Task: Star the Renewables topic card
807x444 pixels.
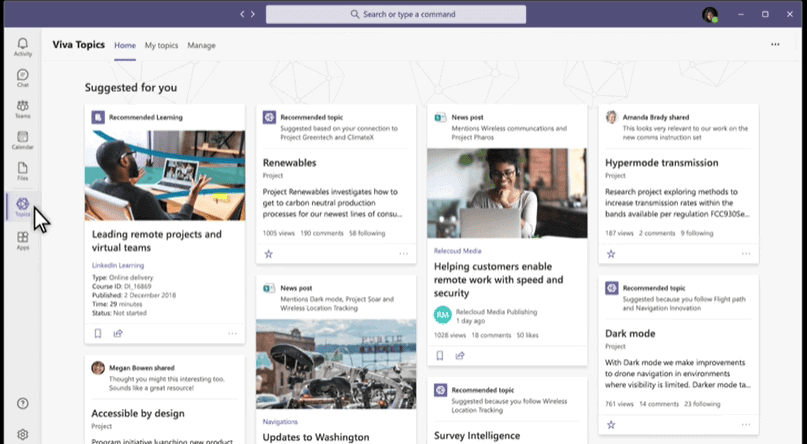Action: (268, 254)
